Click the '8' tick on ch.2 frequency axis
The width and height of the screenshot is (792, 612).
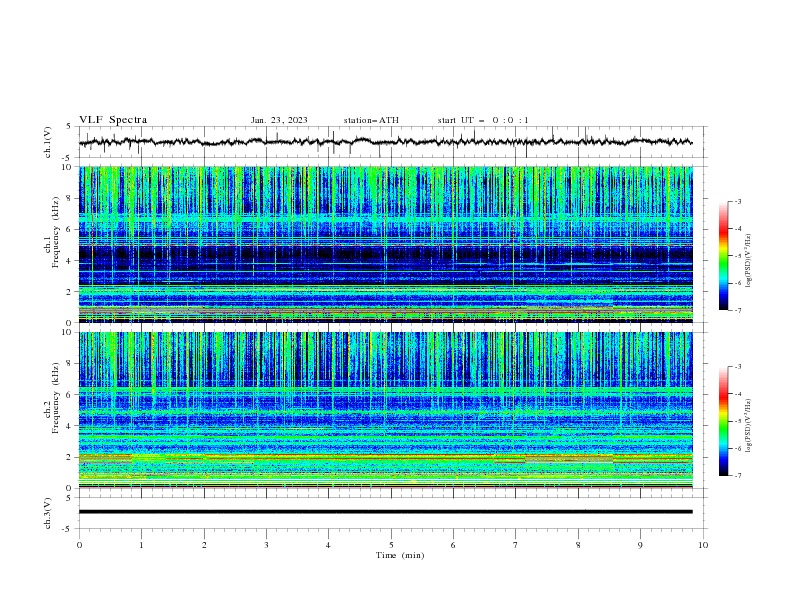point(70,364)
